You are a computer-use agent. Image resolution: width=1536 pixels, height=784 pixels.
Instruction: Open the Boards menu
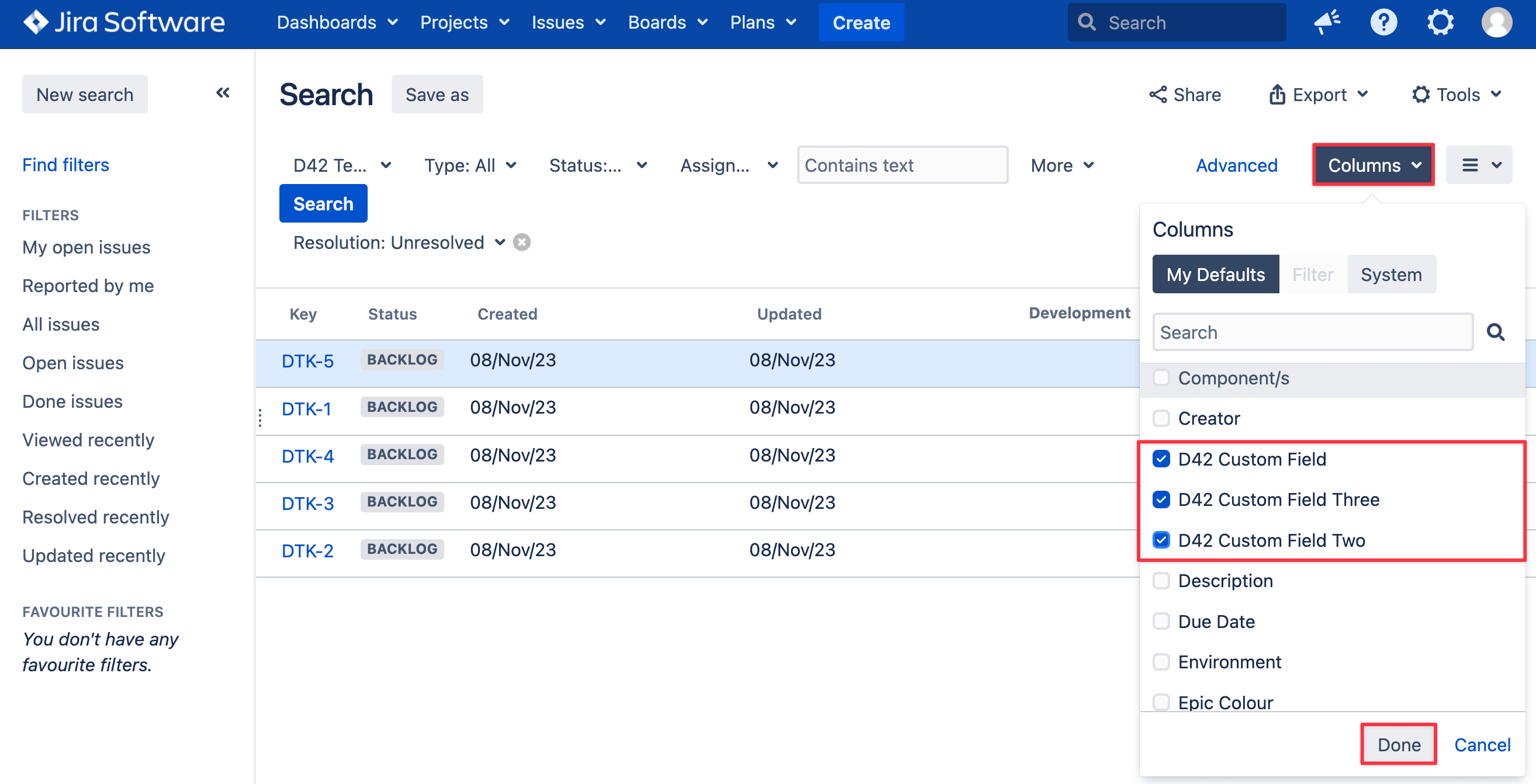tap(667, 22)
